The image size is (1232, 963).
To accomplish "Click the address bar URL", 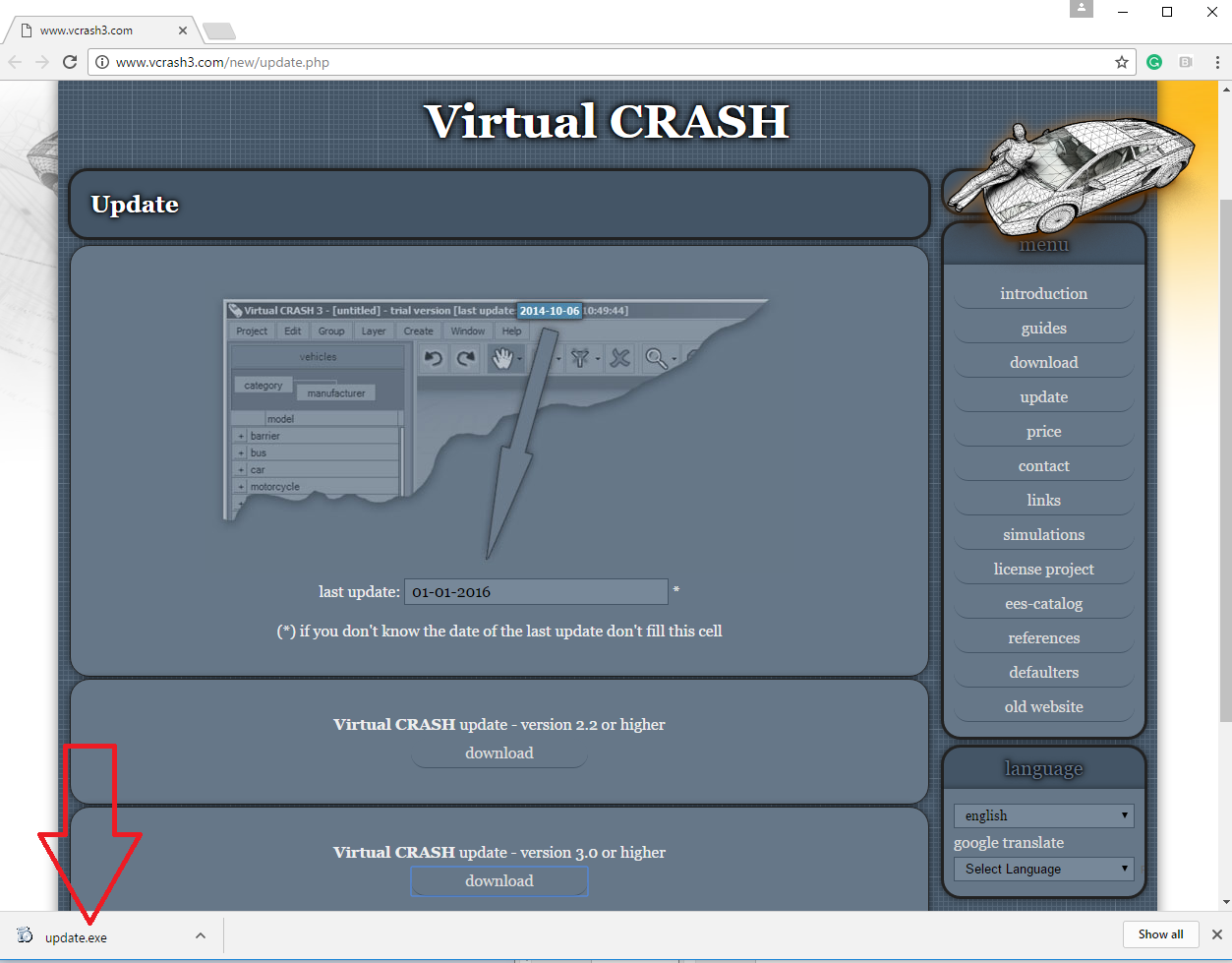I will pyautogui.click(x=223, y=62).
